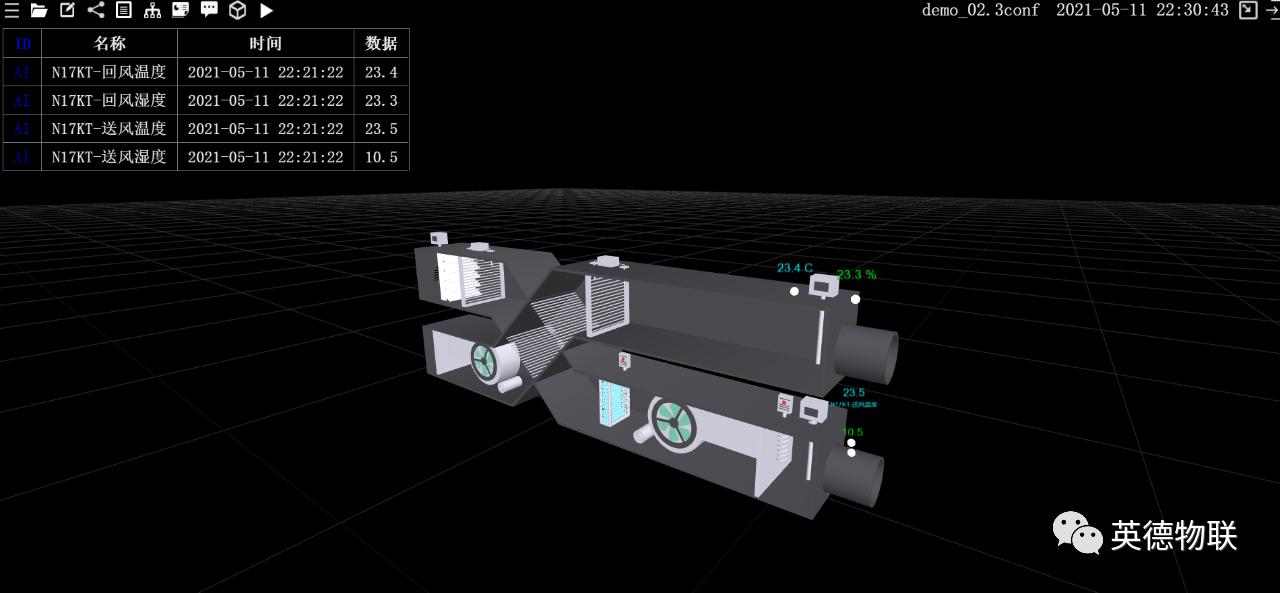The width and height of the screenshot is (1280, 593).
Task: Select the N17KT-回风温度 row name
Action: pyautogui.click(x=109, y=72)
